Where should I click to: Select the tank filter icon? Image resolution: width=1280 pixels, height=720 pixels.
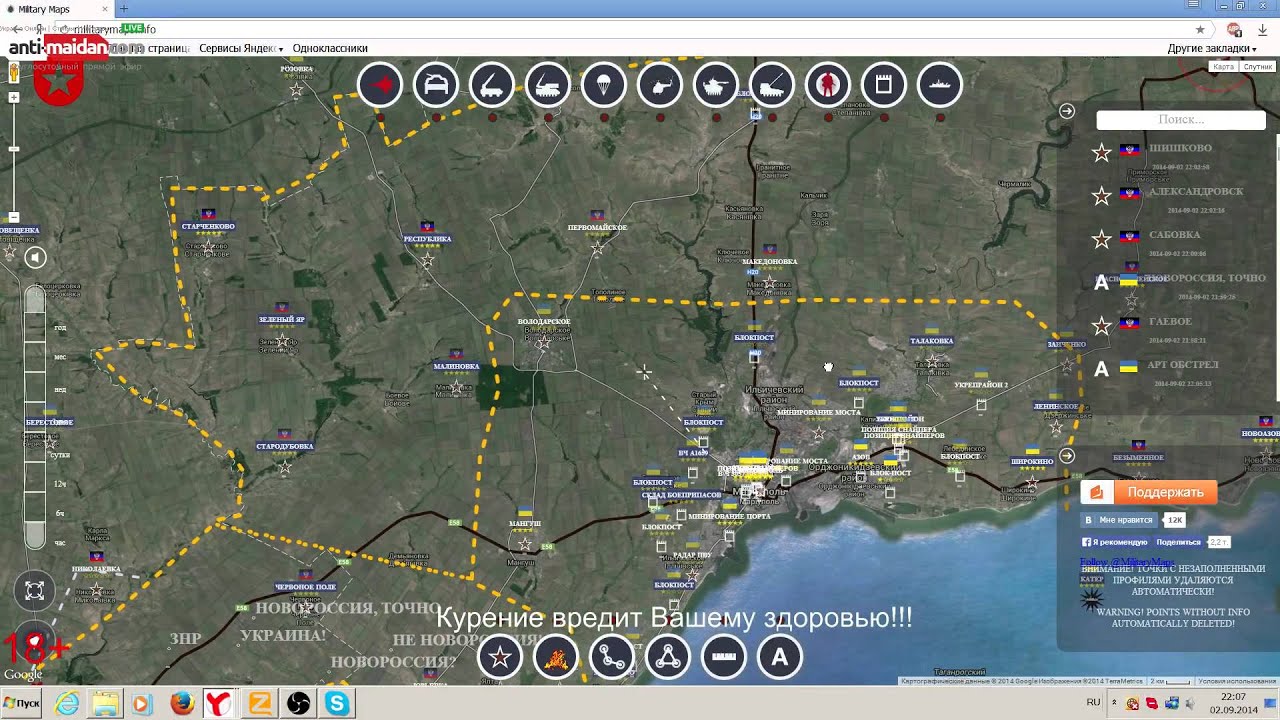tap(716, 85)
